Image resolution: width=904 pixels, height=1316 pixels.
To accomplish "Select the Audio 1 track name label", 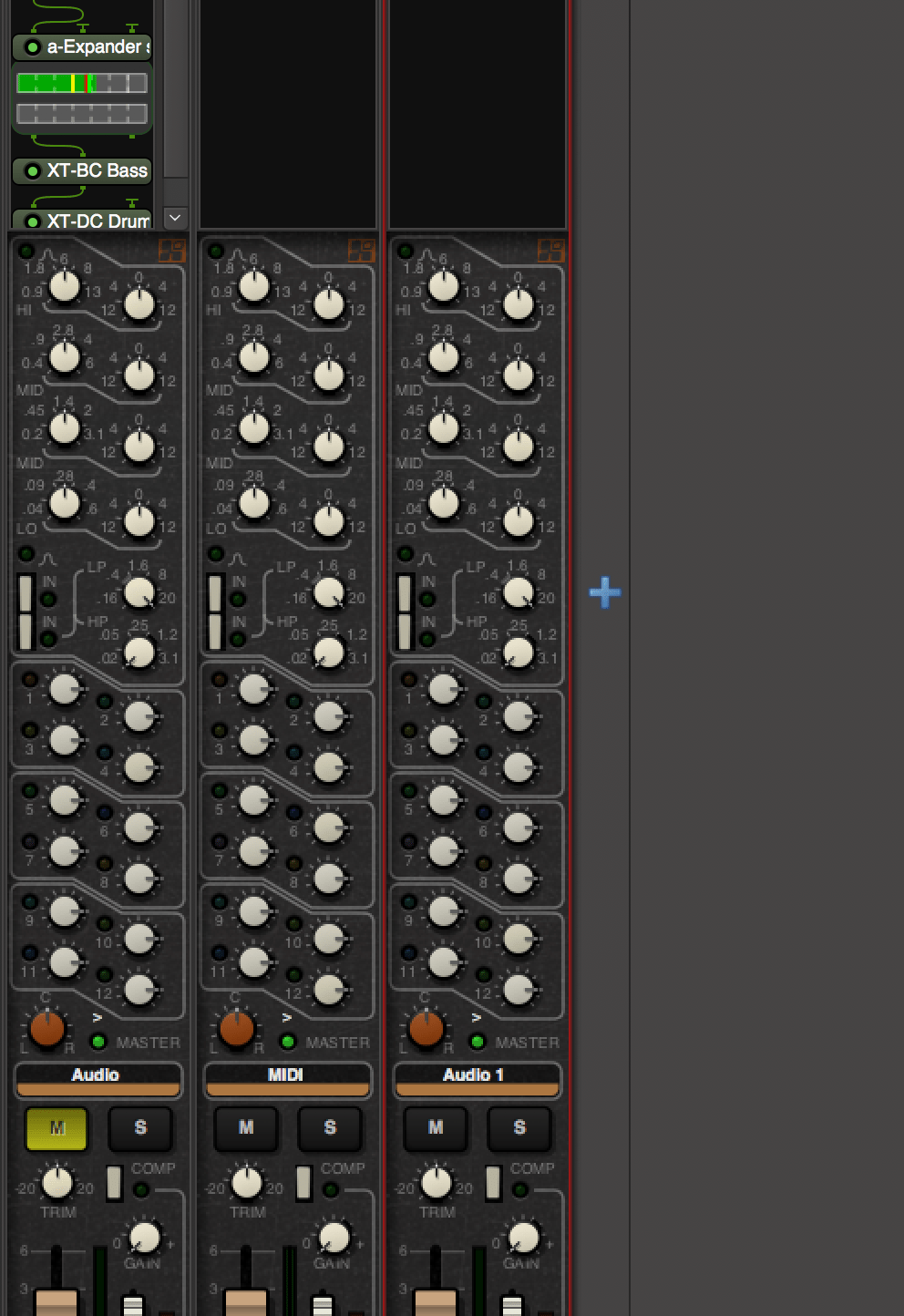I will click(477, 1075).
